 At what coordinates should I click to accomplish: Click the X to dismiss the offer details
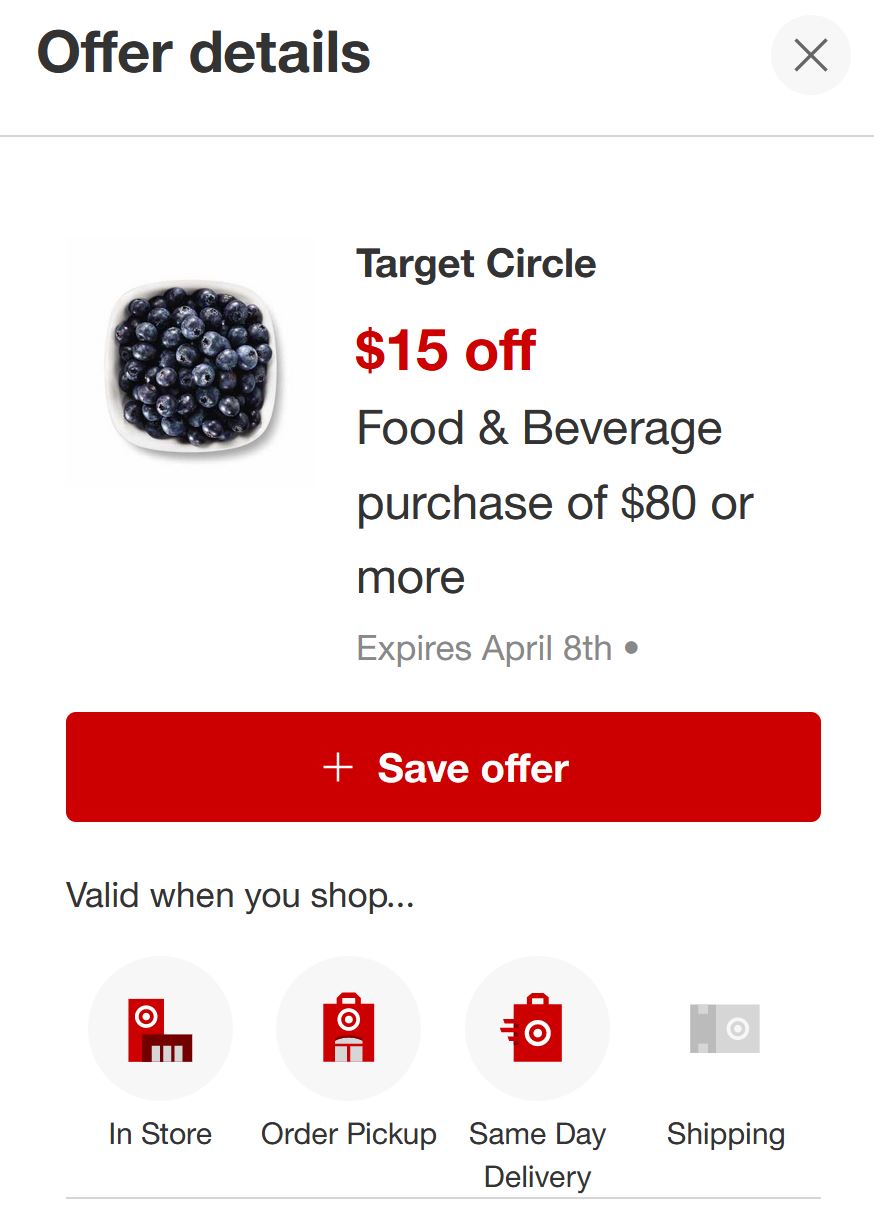click(810, 55)
